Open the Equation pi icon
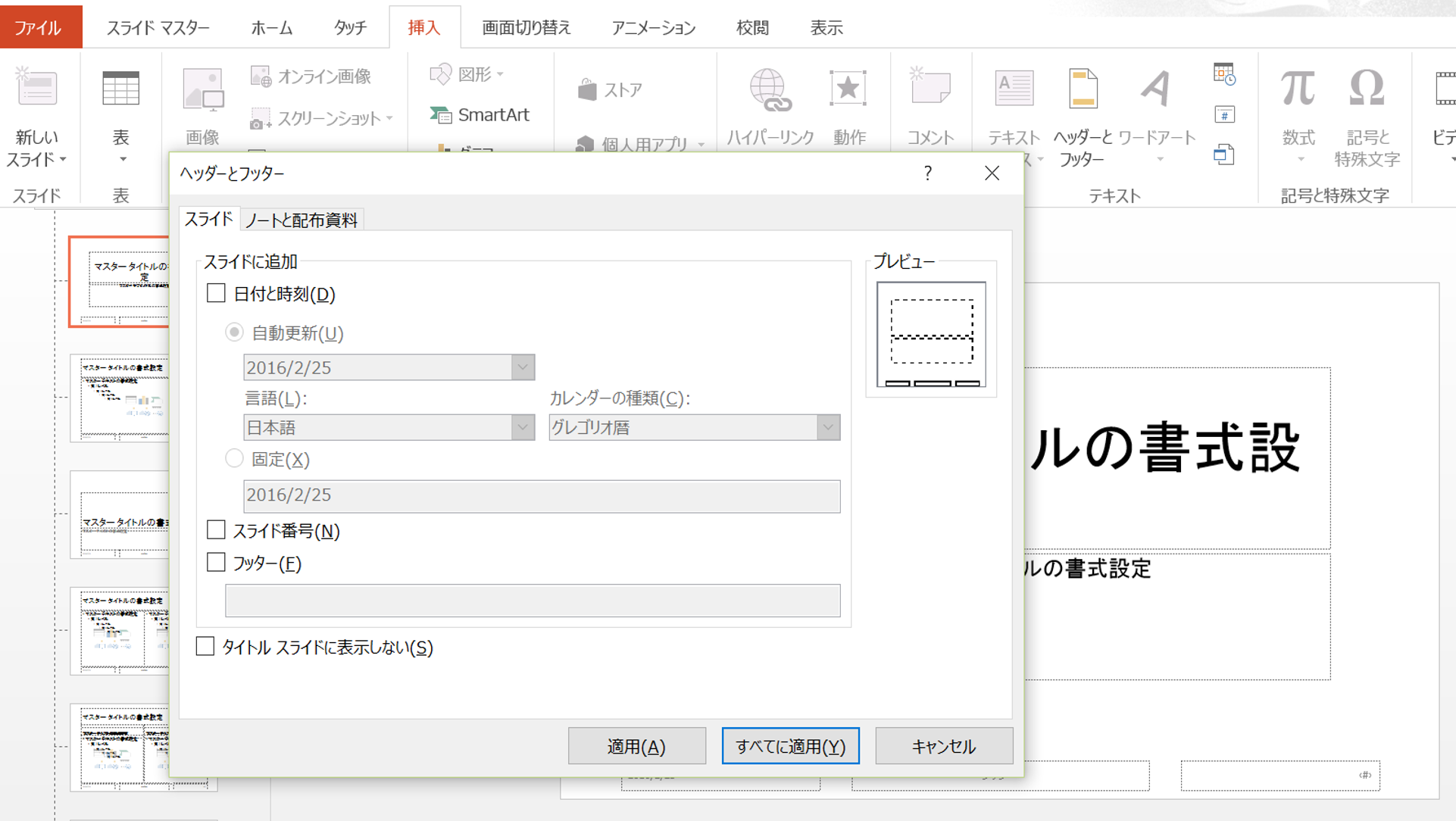 pyautogui.click(x=1298, y=89)
